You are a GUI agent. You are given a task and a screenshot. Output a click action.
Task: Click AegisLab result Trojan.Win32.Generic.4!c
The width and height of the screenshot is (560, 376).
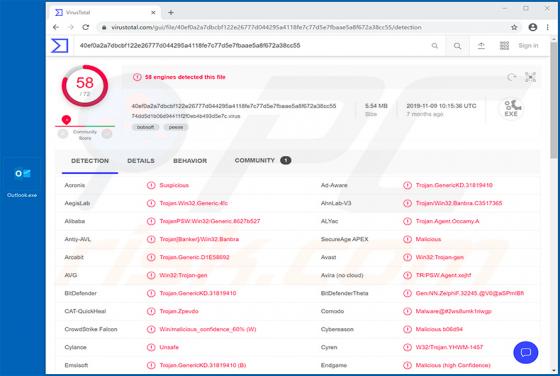(194, 203)
